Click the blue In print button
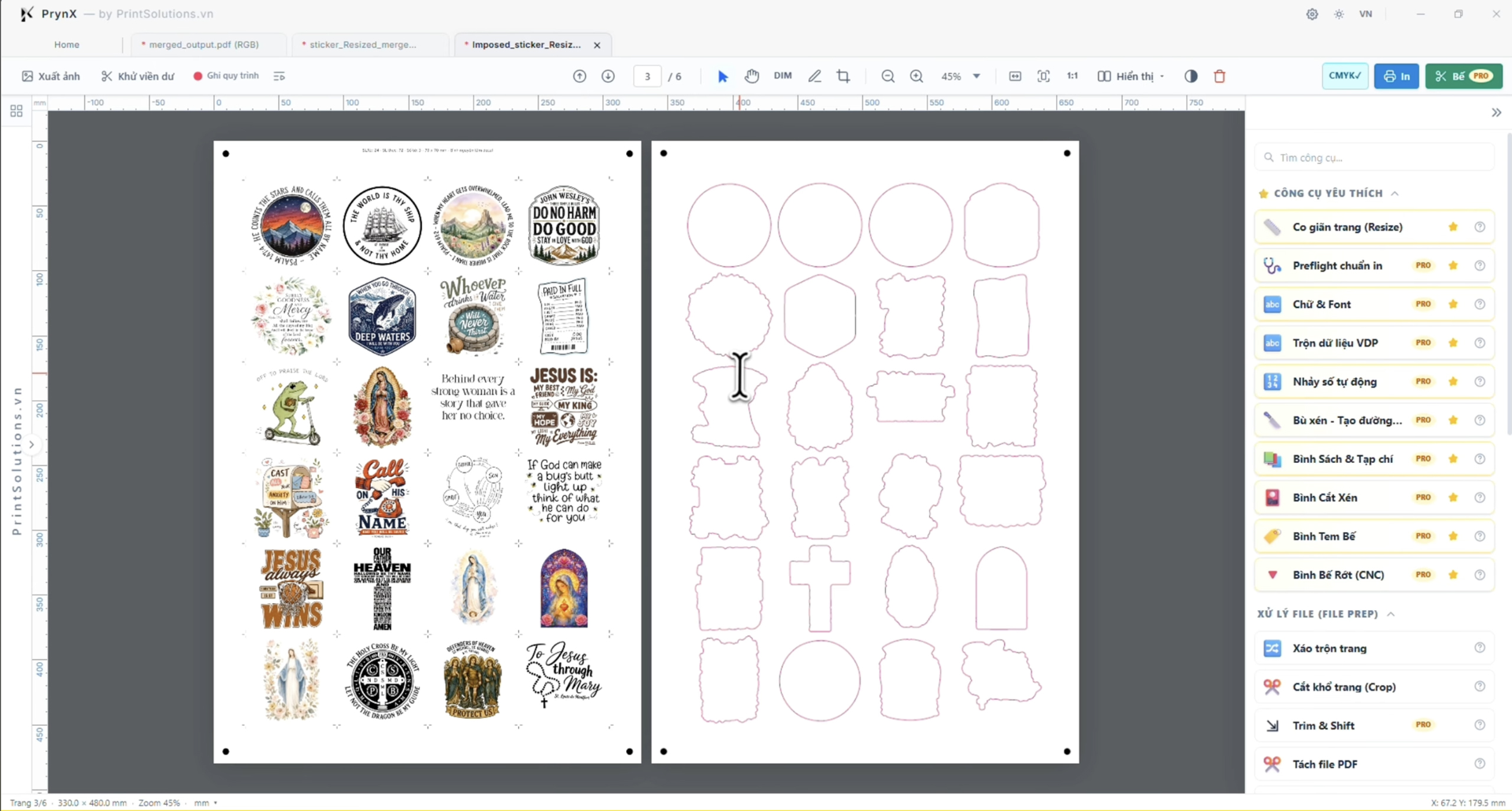1512x811 pixels. click(1396, 76)
